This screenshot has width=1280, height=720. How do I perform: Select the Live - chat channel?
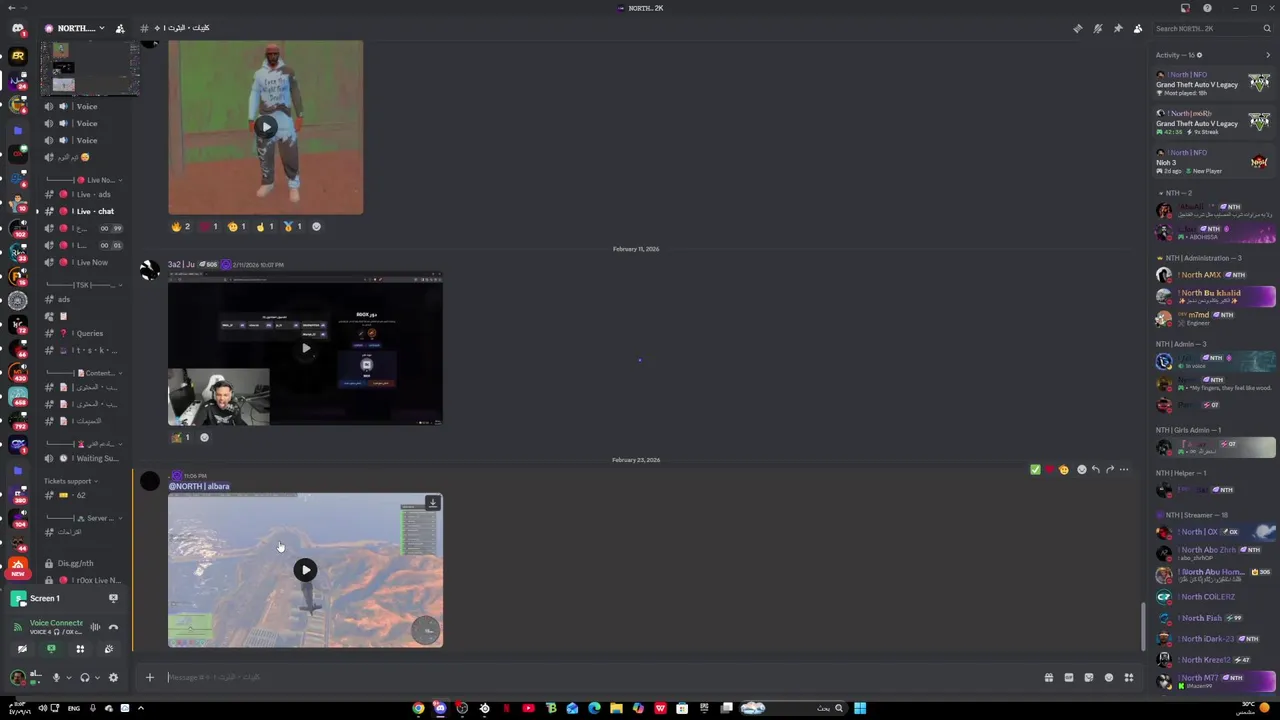pyautogui.click(x=85, y=211)
